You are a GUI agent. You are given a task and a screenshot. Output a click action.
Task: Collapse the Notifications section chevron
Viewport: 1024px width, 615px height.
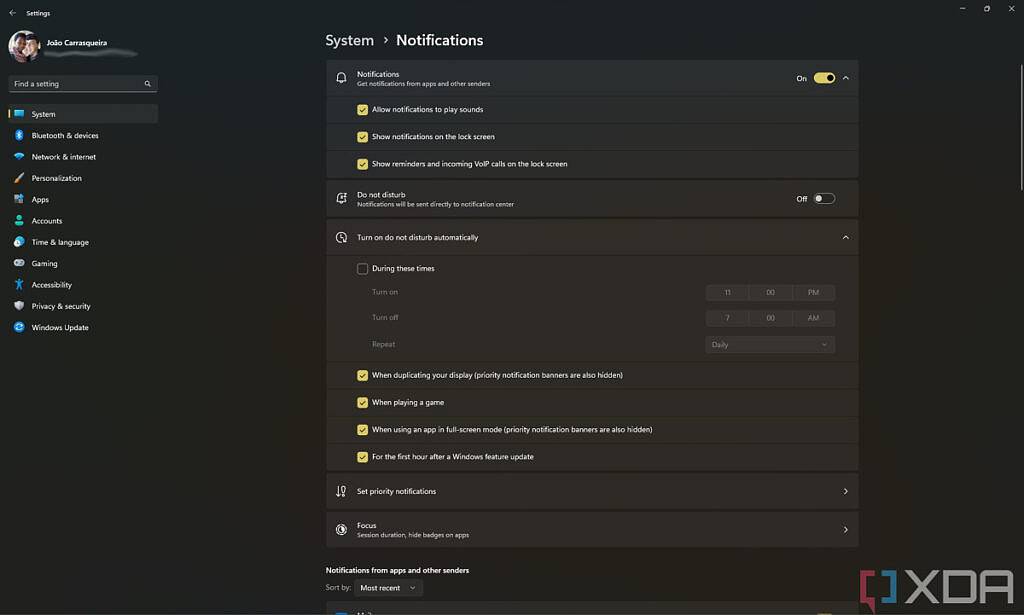pos(844,77)
